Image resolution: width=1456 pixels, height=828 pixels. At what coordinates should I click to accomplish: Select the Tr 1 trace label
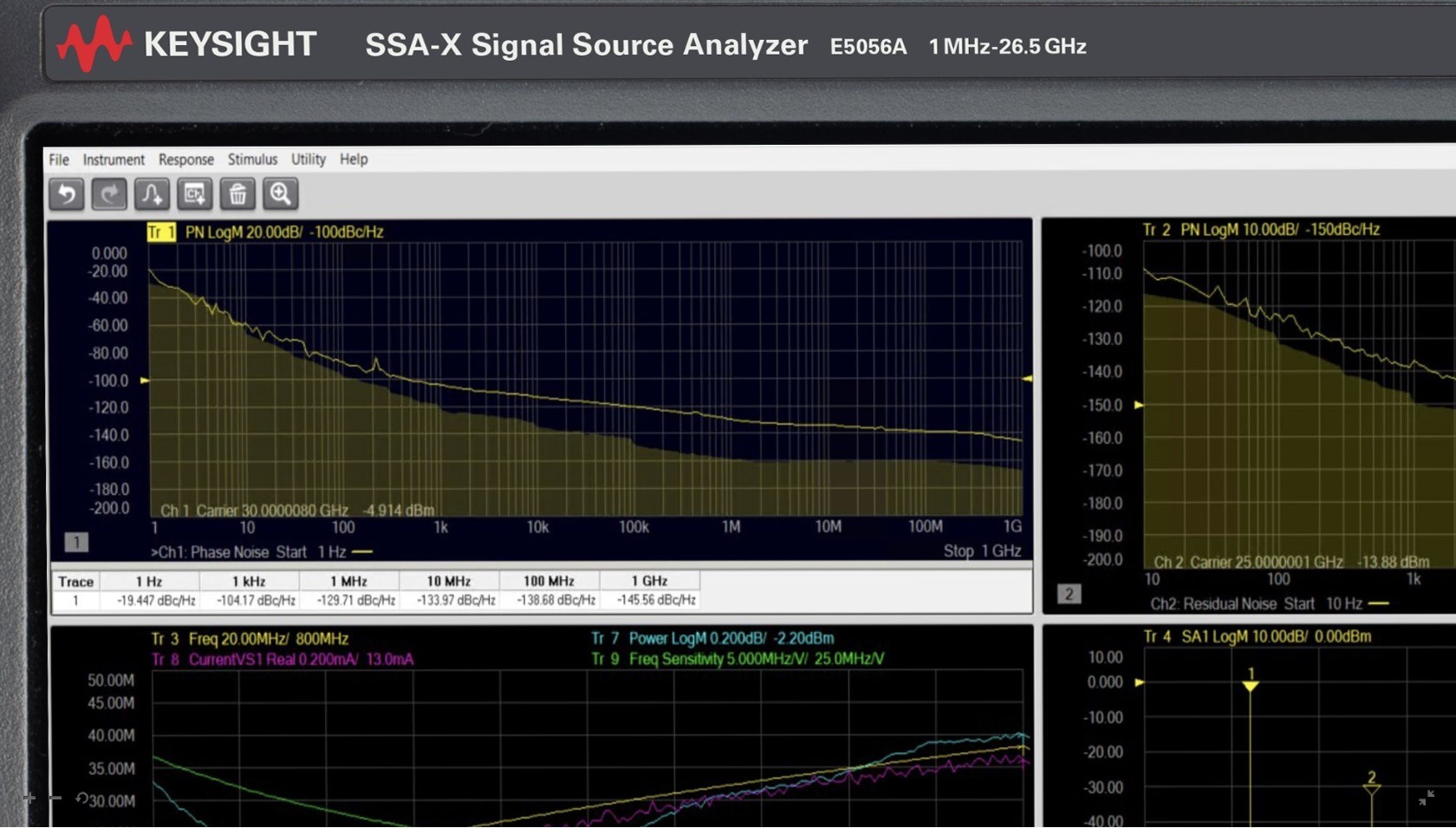pyautogui.click(x=161, y=232)
